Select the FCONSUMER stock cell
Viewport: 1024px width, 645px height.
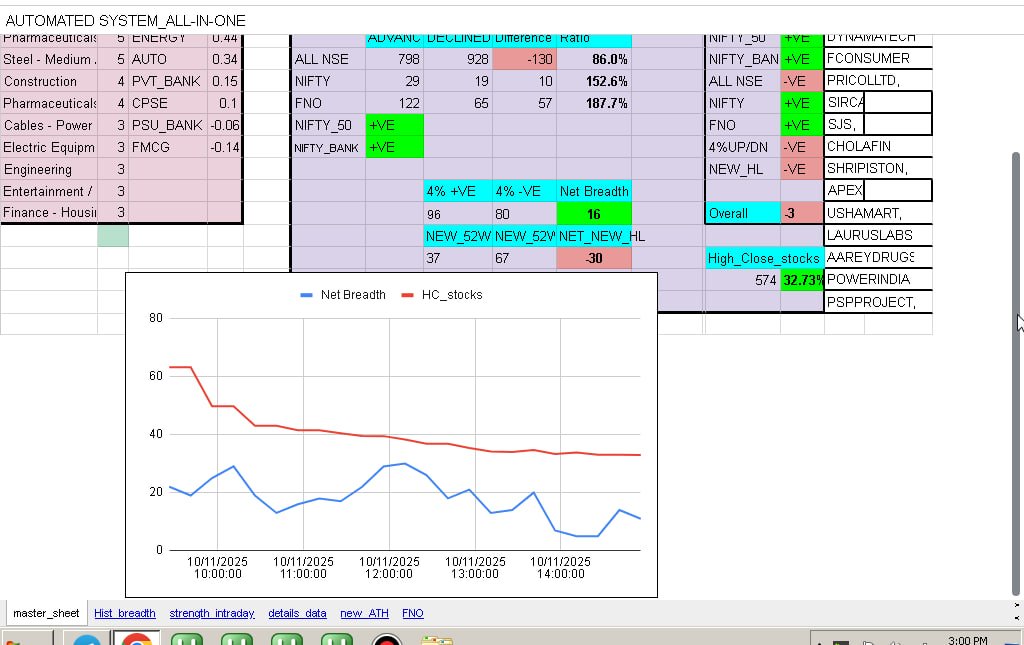click(x=878, y=58)
